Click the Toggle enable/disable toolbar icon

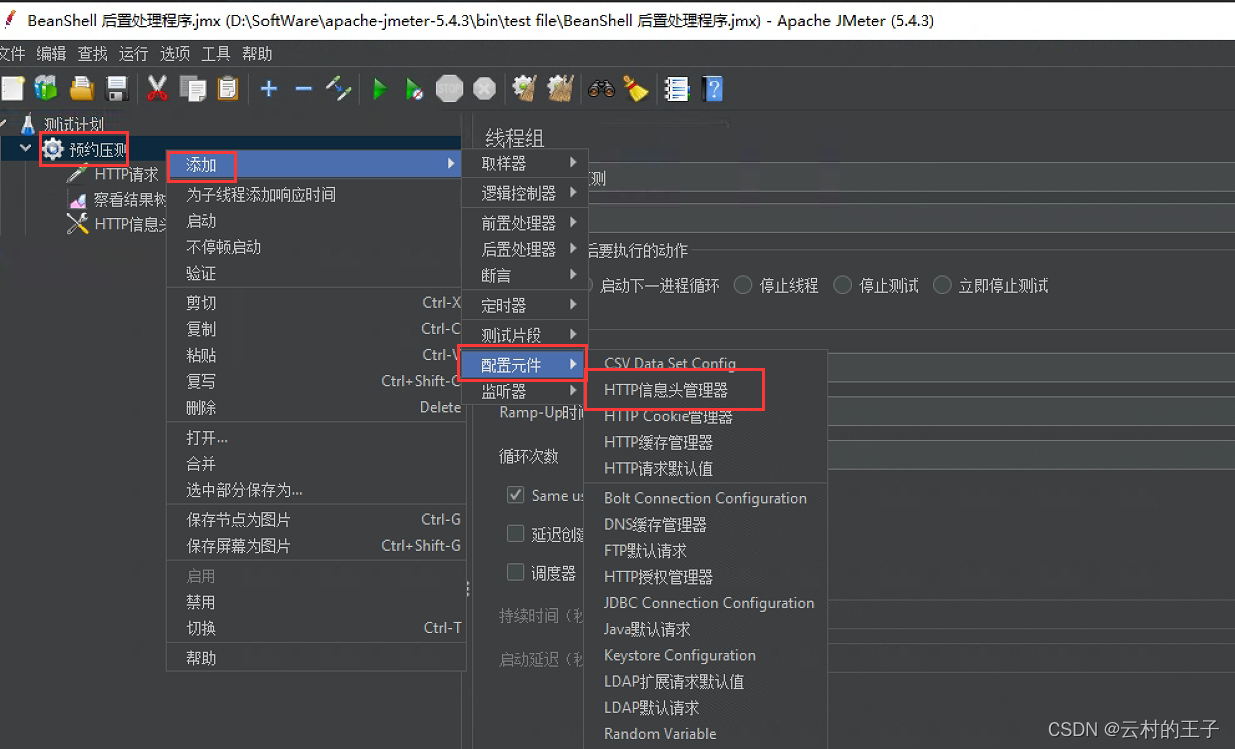pos(339,89)
